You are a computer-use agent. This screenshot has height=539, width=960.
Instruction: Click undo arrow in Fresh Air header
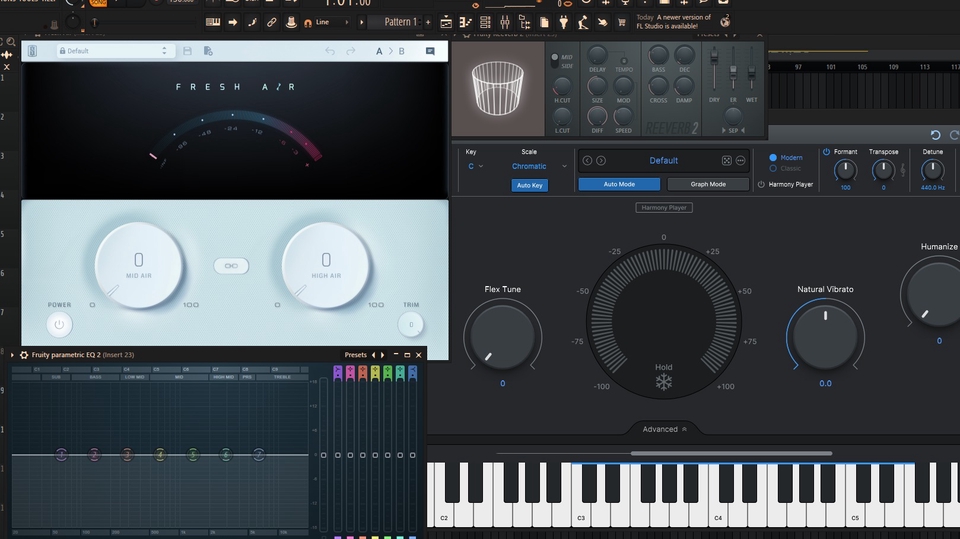pyautogui.click(x=330, y=51)
